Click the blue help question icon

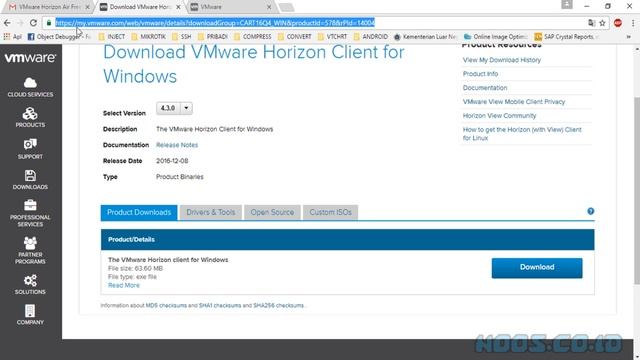pos(590,211)
